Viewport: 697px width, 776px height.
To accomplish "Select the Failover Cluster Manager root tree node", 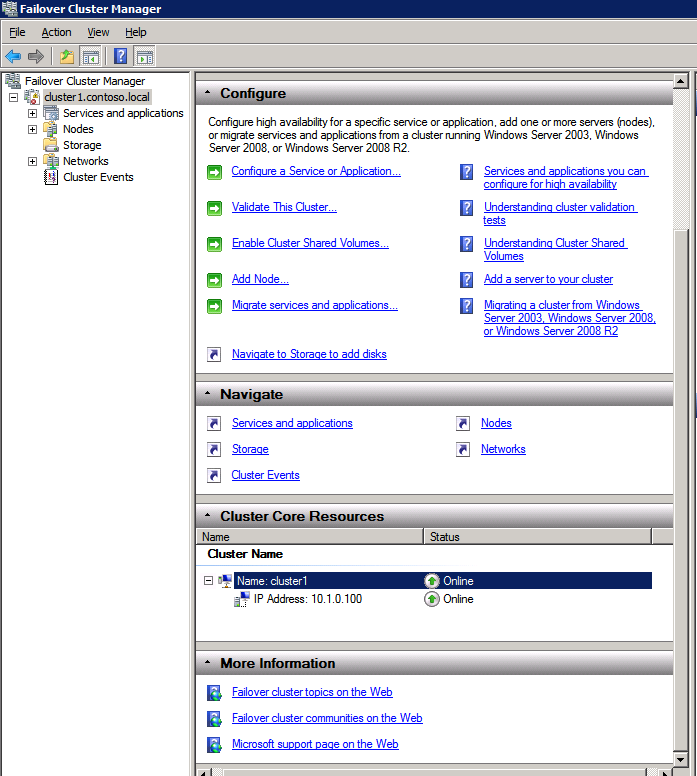I will [85, 81].
